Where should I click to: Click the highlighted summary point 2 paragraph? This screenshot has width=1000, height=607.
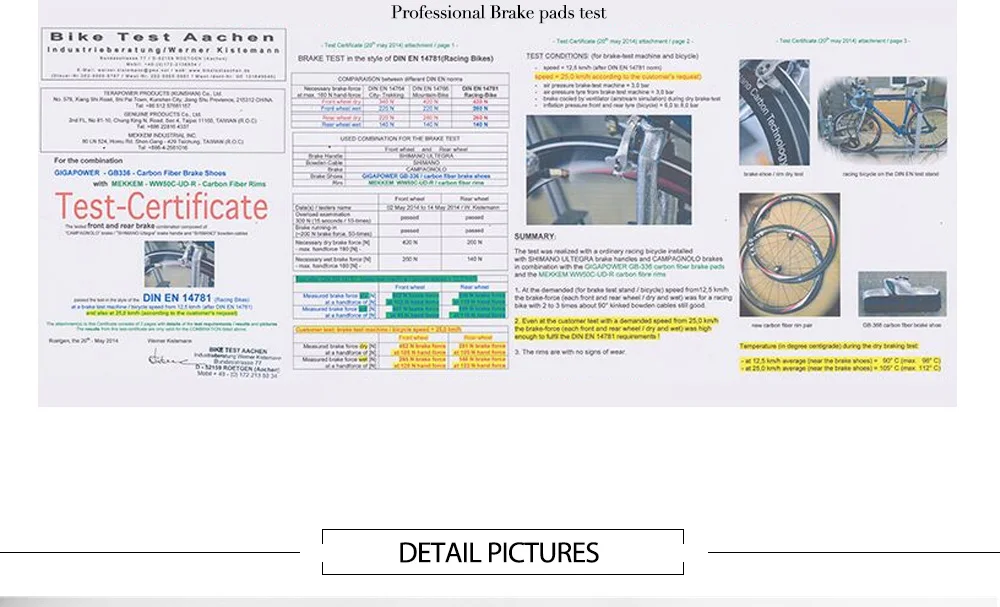616,328
